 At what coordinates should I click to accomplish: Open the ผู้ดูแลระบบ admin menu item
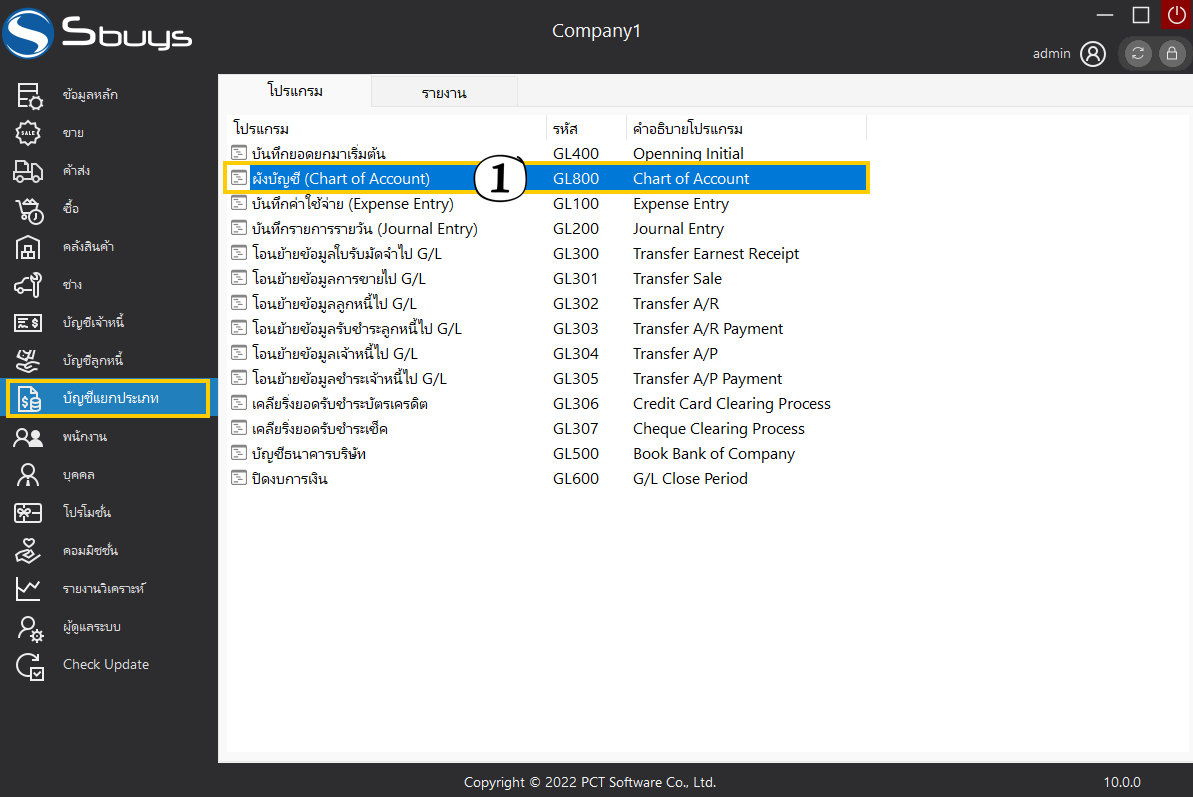91,627
